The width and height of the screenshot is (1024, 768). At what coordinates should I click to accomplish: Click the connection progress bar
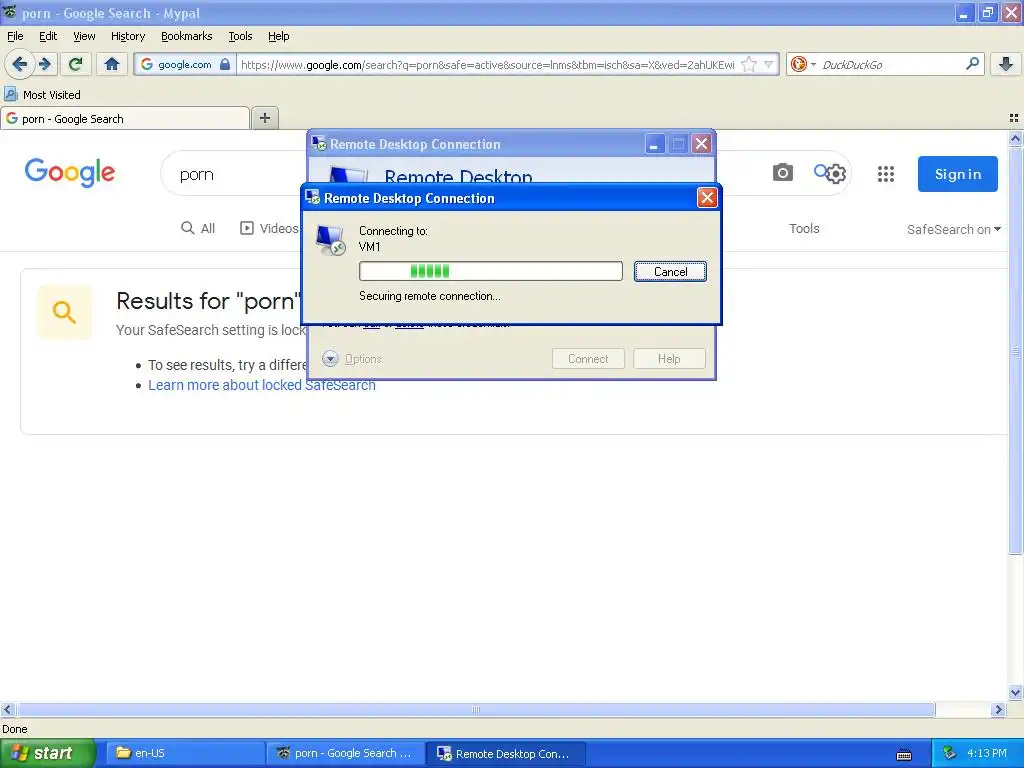click(490, 271)
